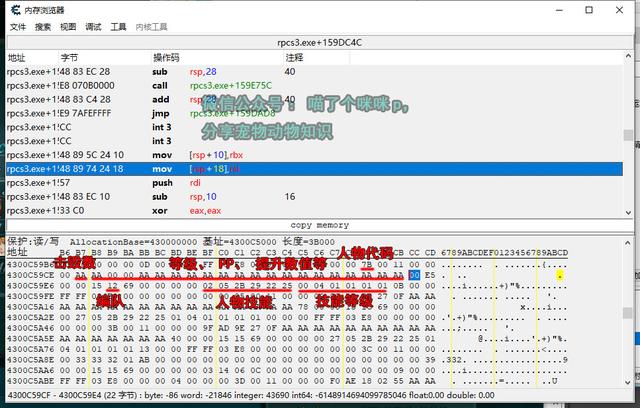Select the add rsp,28 instruction row
The image size is (640, 408).
[314, 100]
